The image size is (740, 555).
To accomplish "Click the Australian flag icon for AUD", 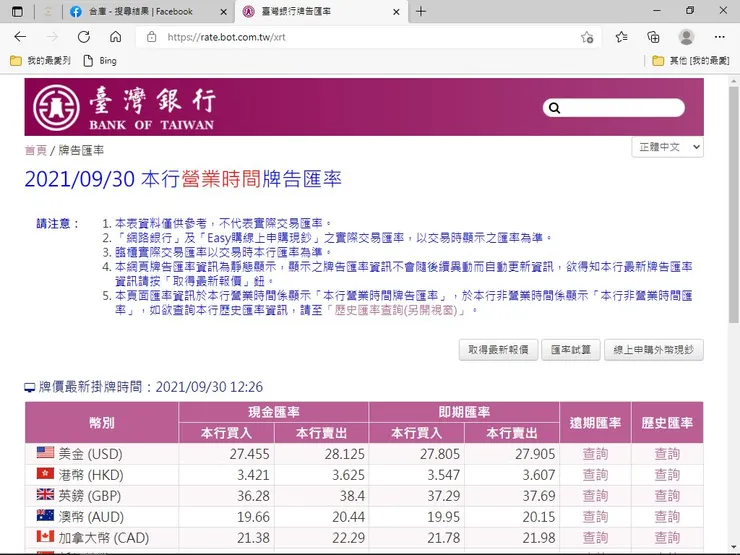I will tap(45, 515).
